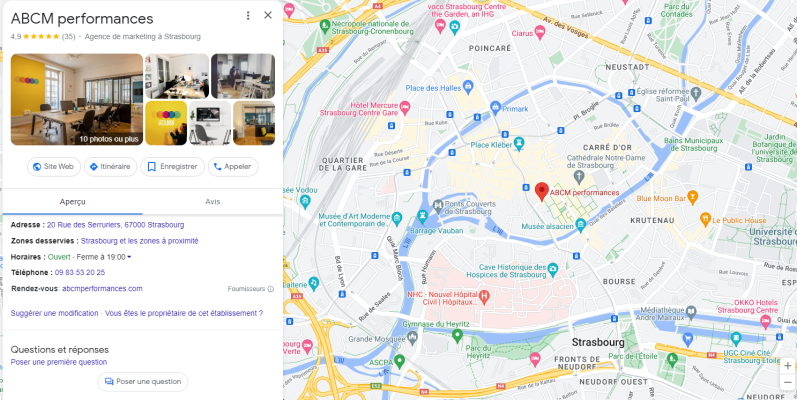Screen dimensions: 797x400
Task: Select Primark shopping marker
Action: point(496,108)
